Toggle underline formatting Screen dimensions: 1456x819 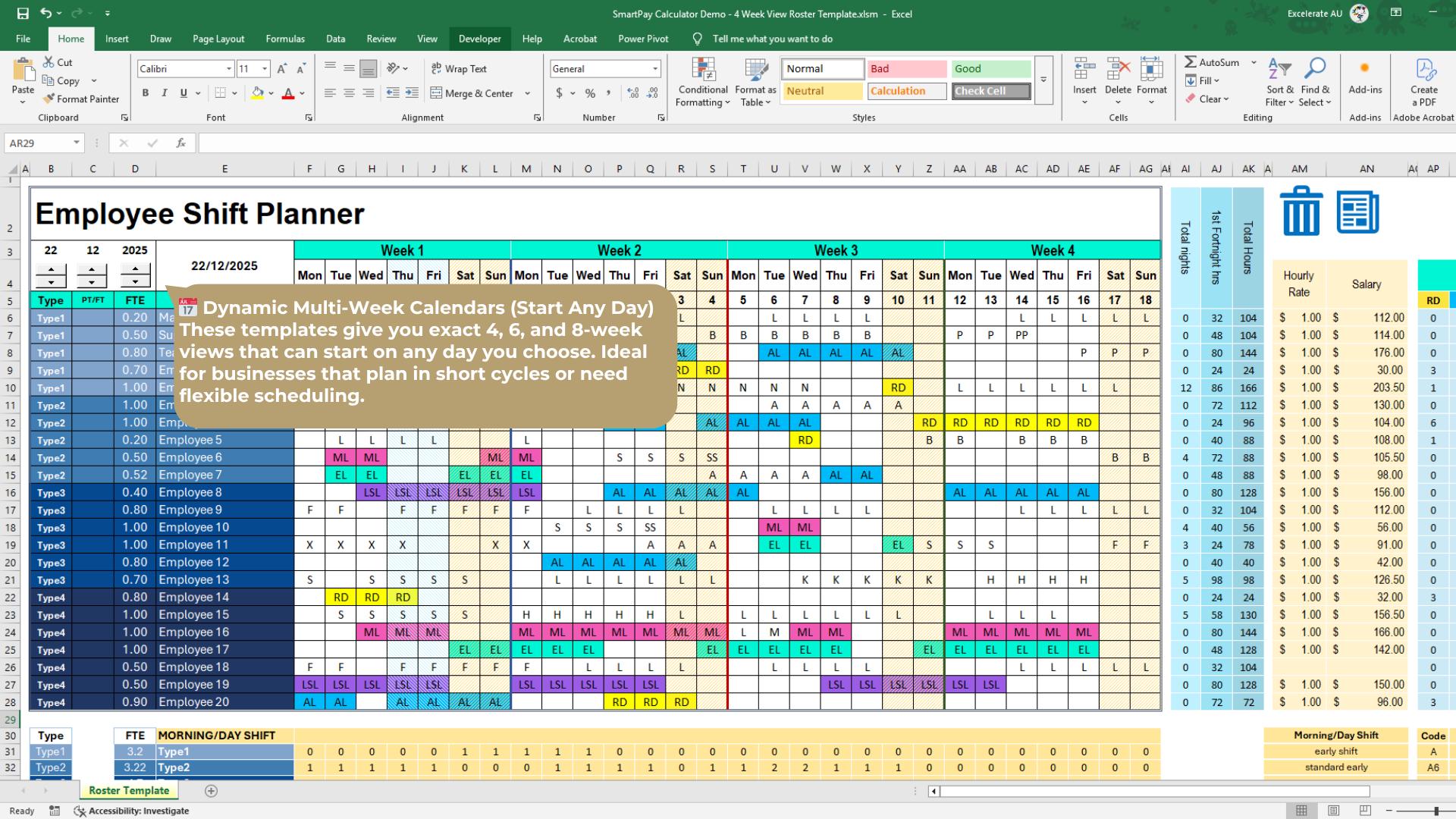pyautogui.click(x=182, y=93)
